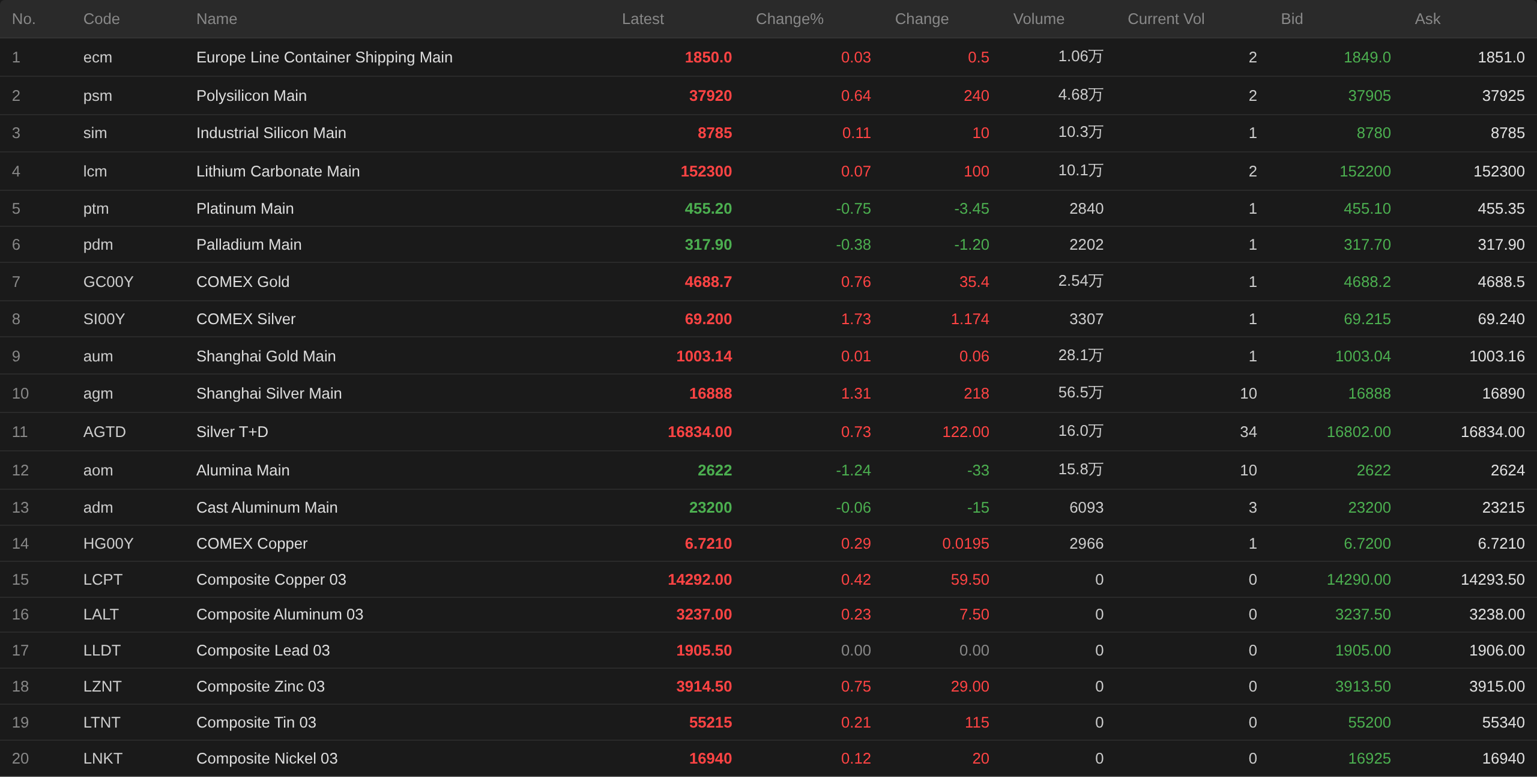Image resolution: width=1537 pixels, height=784 pixels.
Task: Open Lithium Carbonate Main entry
Action: (278, 172)
